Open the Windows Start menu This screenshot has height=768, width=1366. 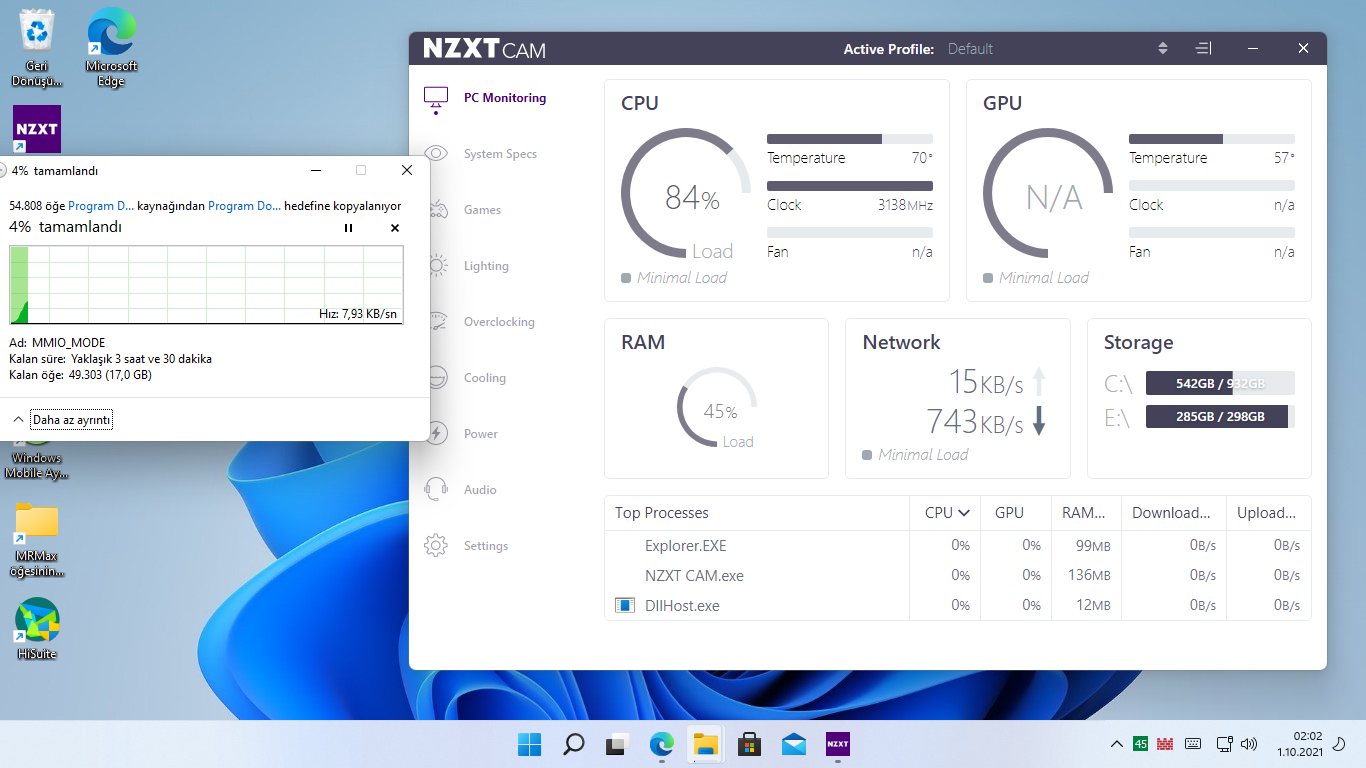(530, 744)
